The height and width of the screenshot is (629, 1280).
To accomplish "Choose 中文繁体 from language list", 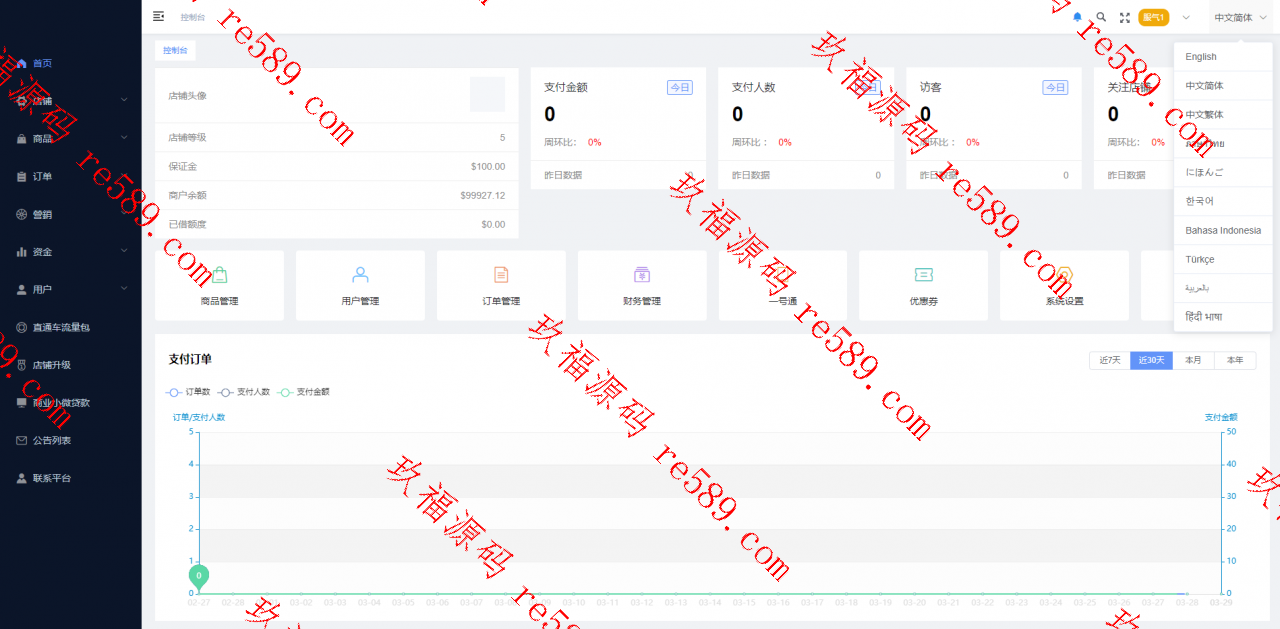I will click(1223, 115).
